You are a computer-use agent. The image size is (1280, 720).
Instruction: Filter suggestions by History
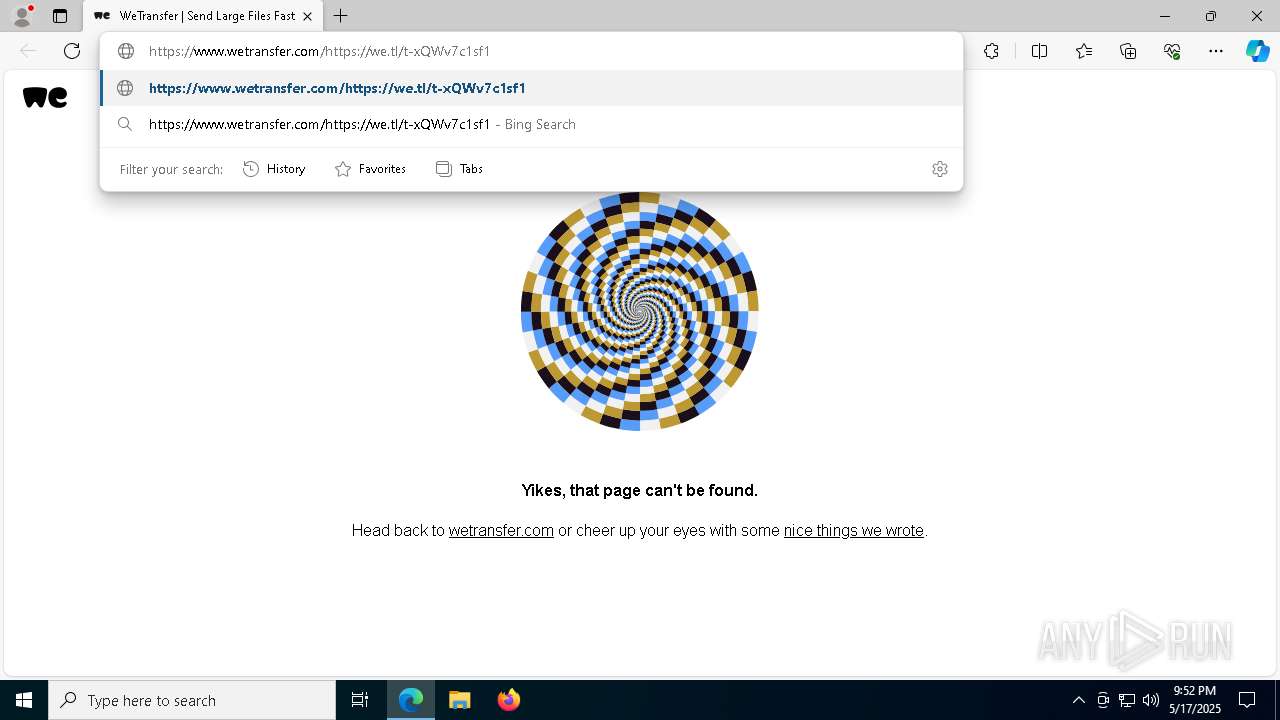pos(274,169)
